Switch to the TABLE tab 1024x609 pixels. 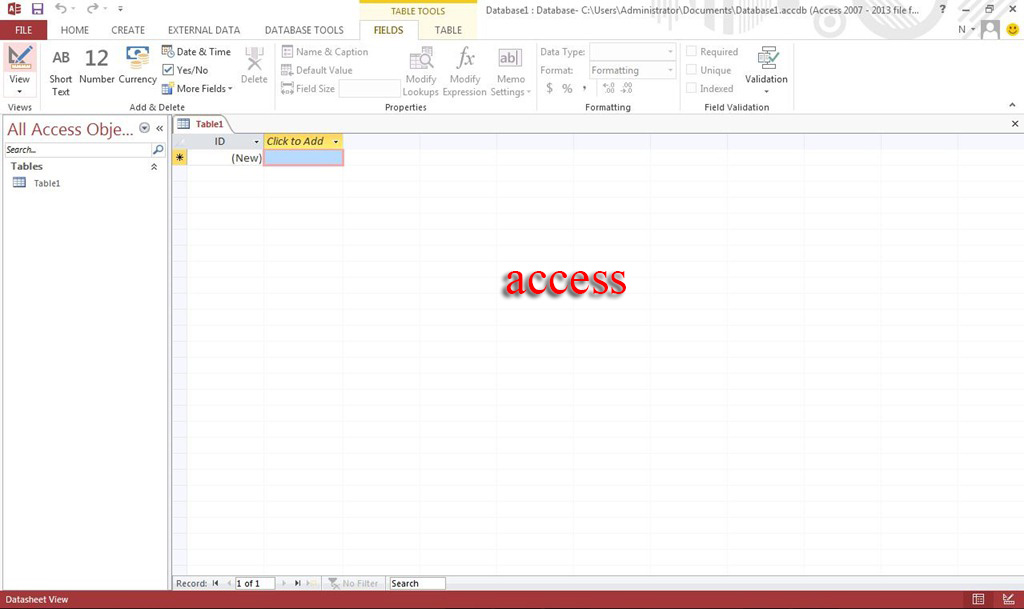(x=448, y=30)
